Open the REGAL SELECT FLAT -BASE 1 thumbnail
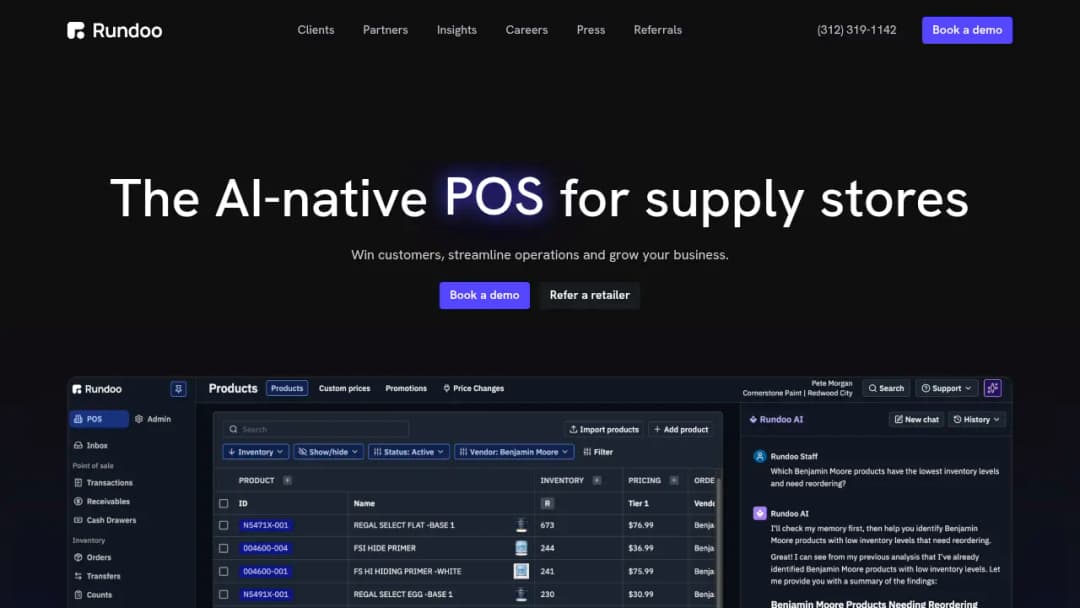This screenshot has width=1080, height=608. click(x=521, y=525)
